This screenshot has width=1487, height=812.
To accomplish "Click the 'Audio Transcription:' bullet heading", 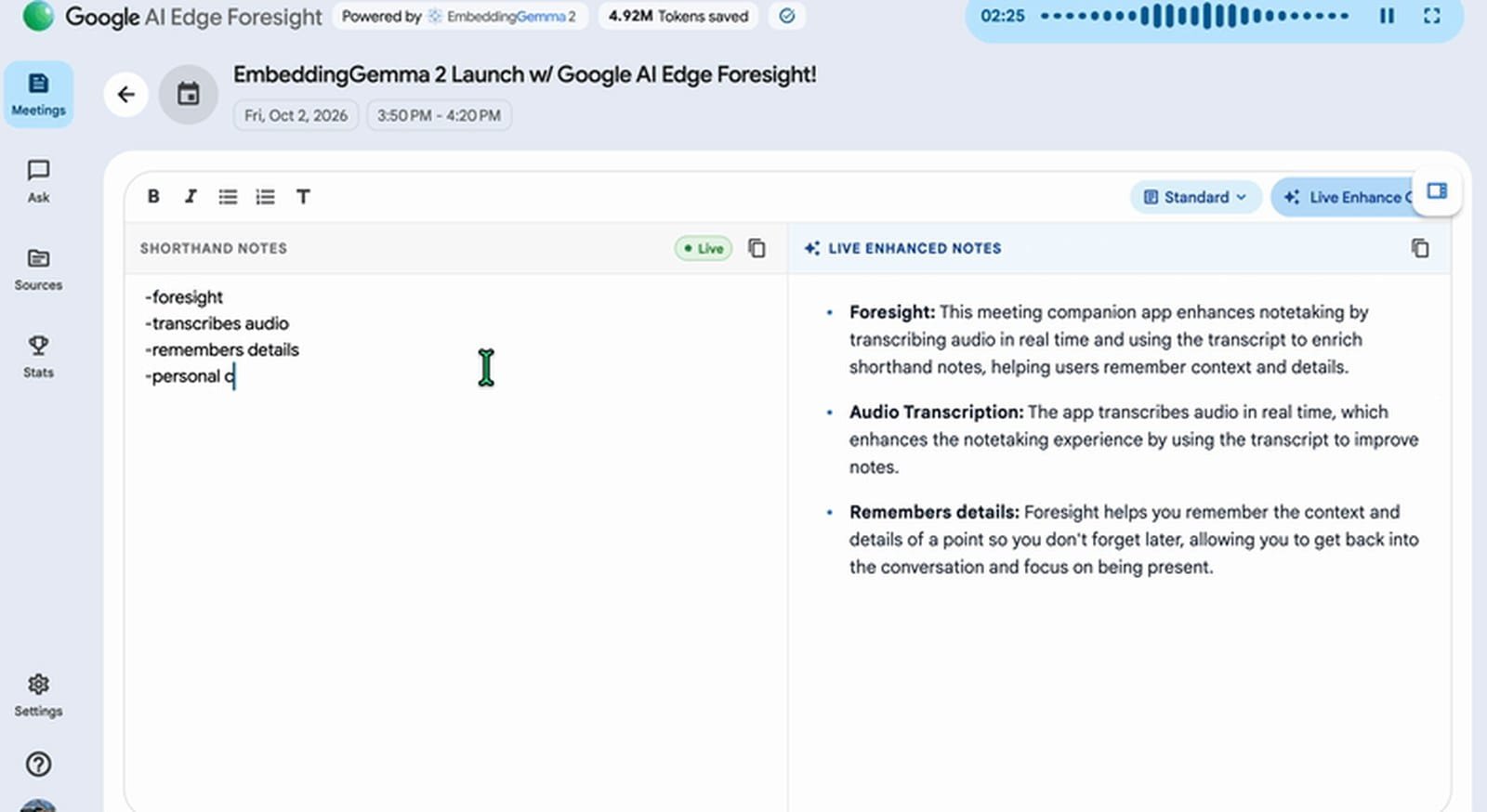I will [936, 412].
